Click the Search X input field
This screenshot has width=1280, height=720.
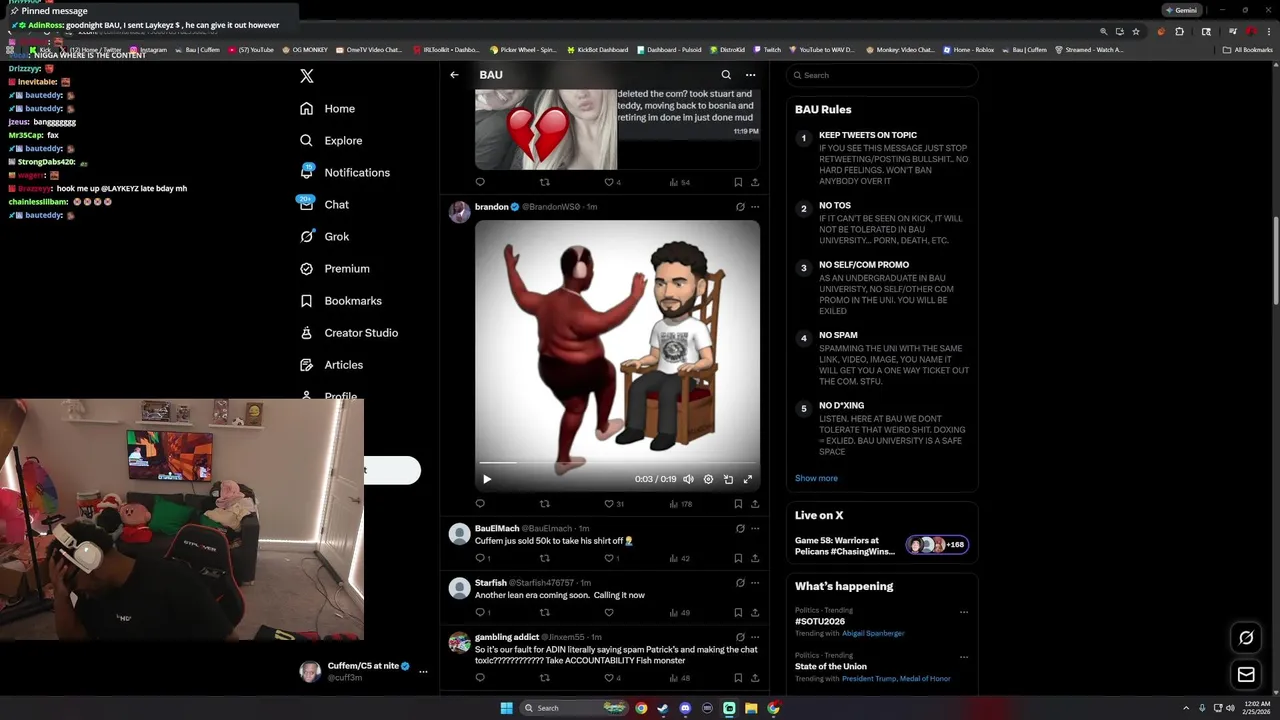coord(882,75)
